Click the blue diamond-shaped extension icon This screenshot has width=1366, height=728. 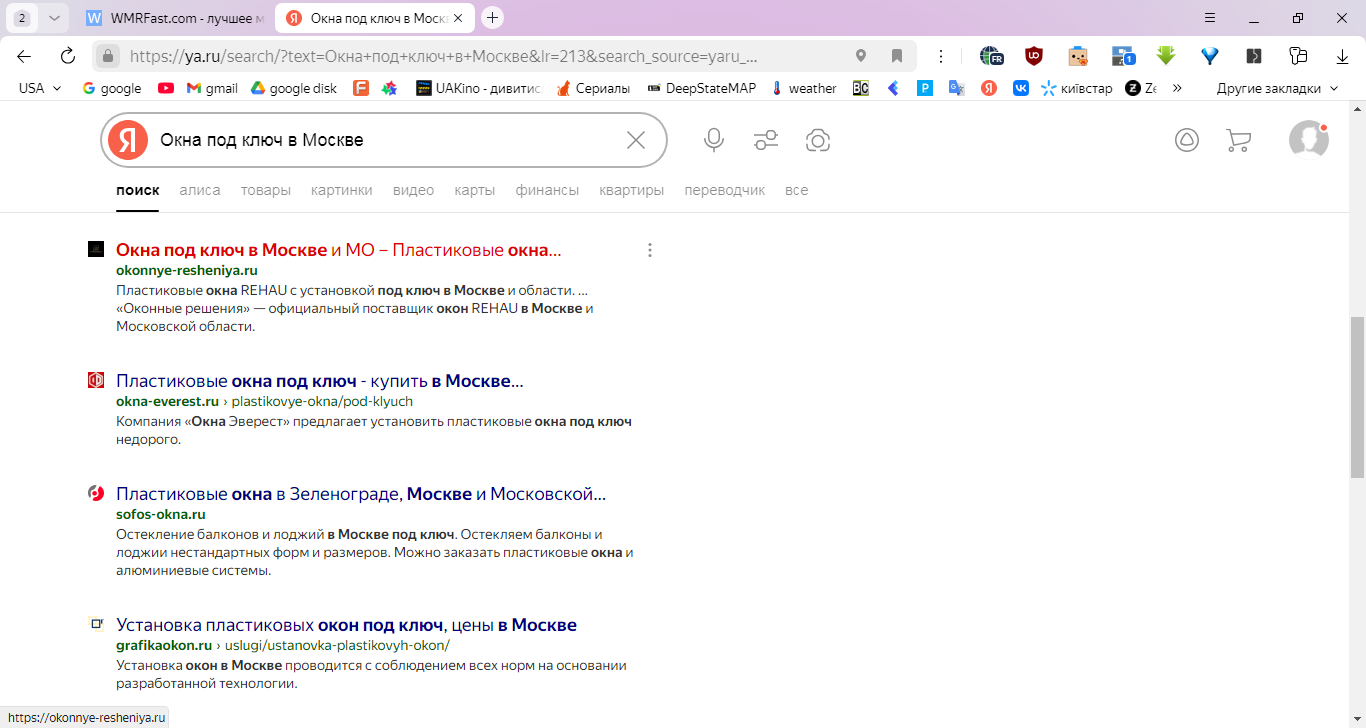[1210, 56]
